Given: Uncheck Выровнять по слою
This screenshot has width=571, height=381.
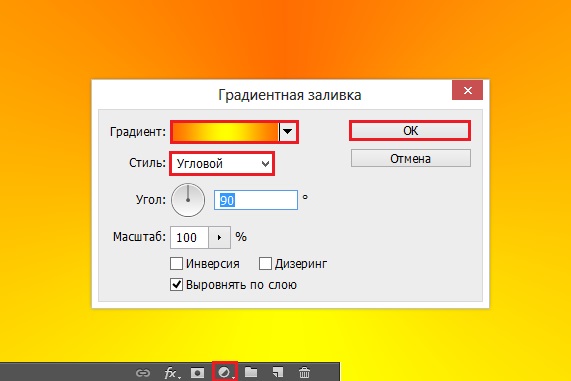Looking at the screenshot, I should [177, 284].
